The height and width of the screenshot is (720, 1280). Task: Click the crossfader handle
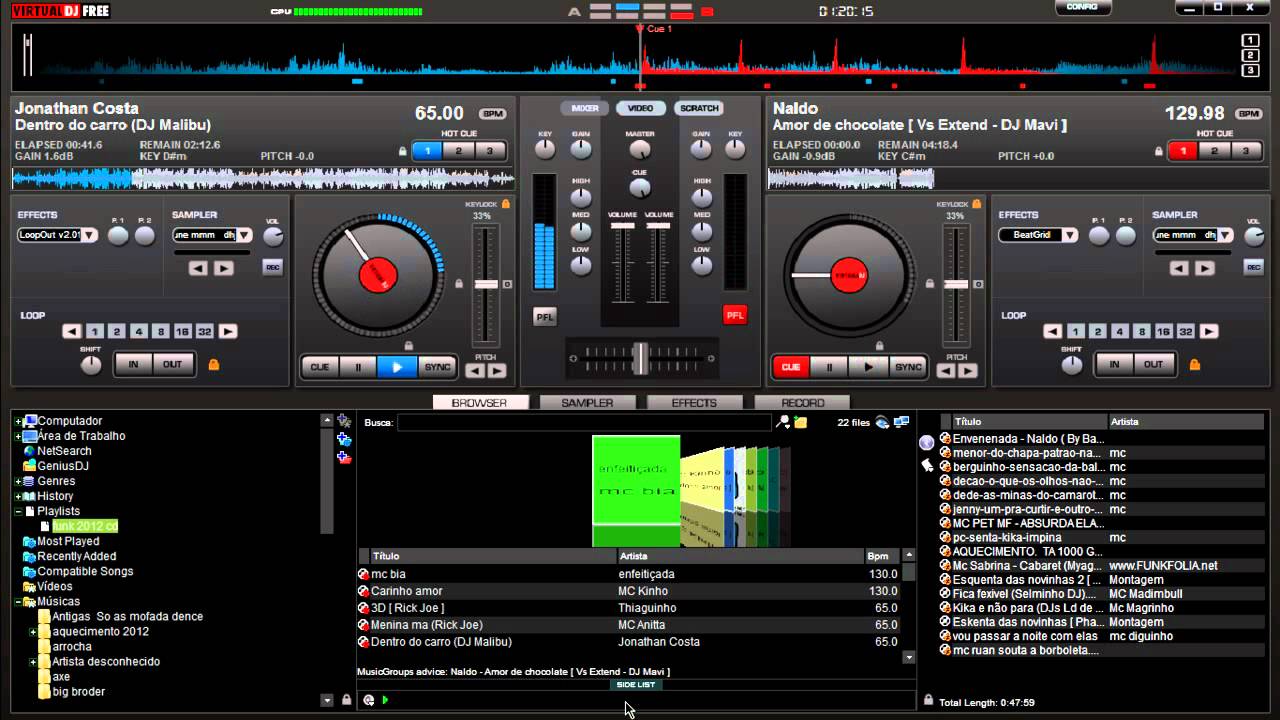tap(640, 356)
